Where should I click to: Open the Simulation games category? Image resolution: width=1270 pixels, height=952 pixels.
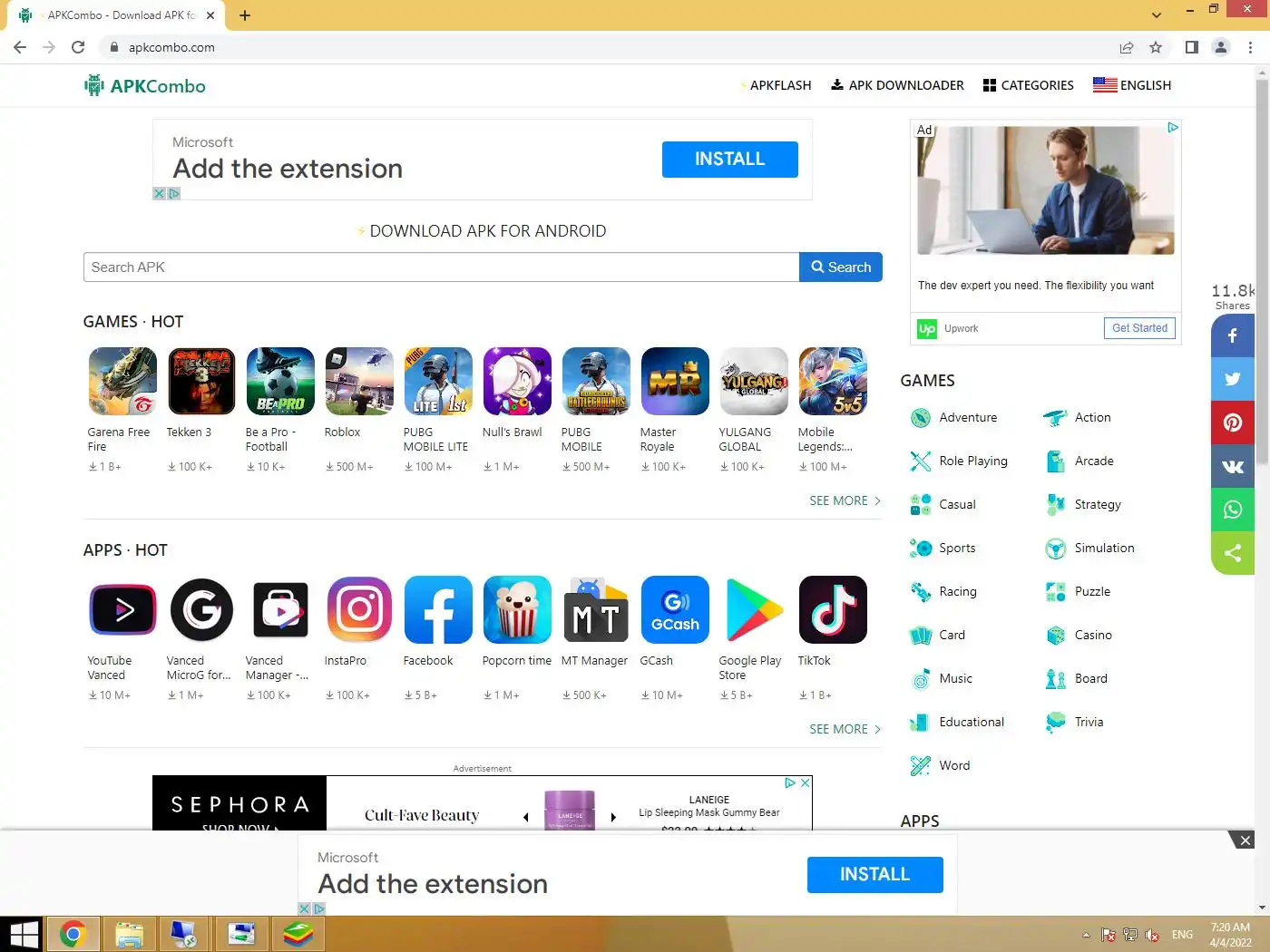pyautogui.click(x=1089, y=548)
